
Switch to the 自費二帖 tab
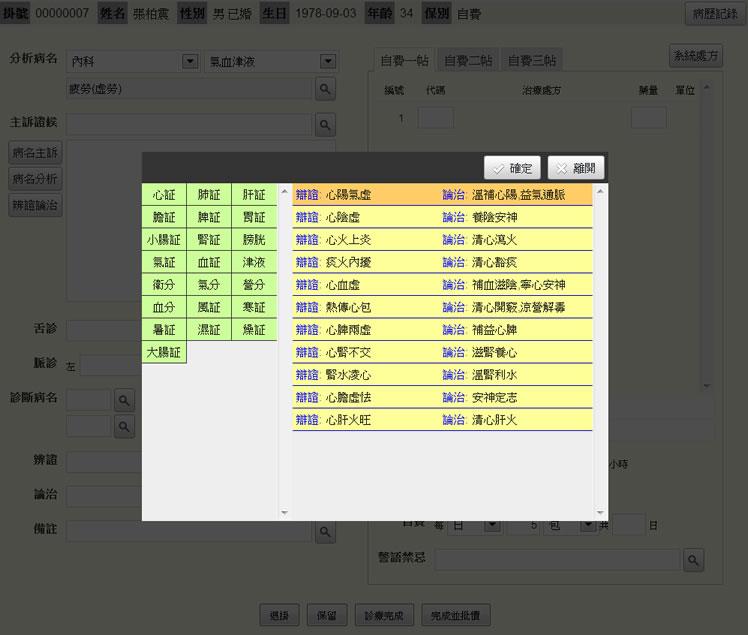468,60
